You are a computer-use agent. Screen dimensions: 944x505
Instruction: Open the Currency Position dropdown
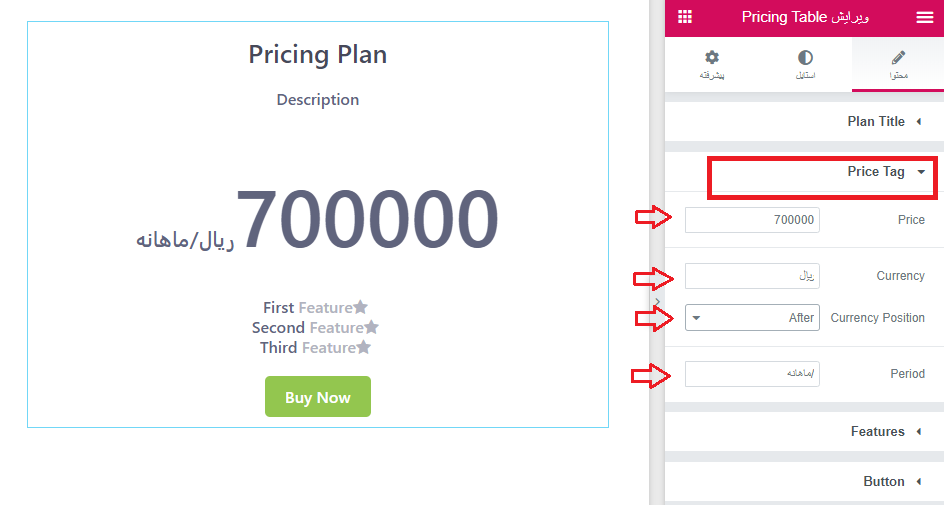[x=752, y=317]
